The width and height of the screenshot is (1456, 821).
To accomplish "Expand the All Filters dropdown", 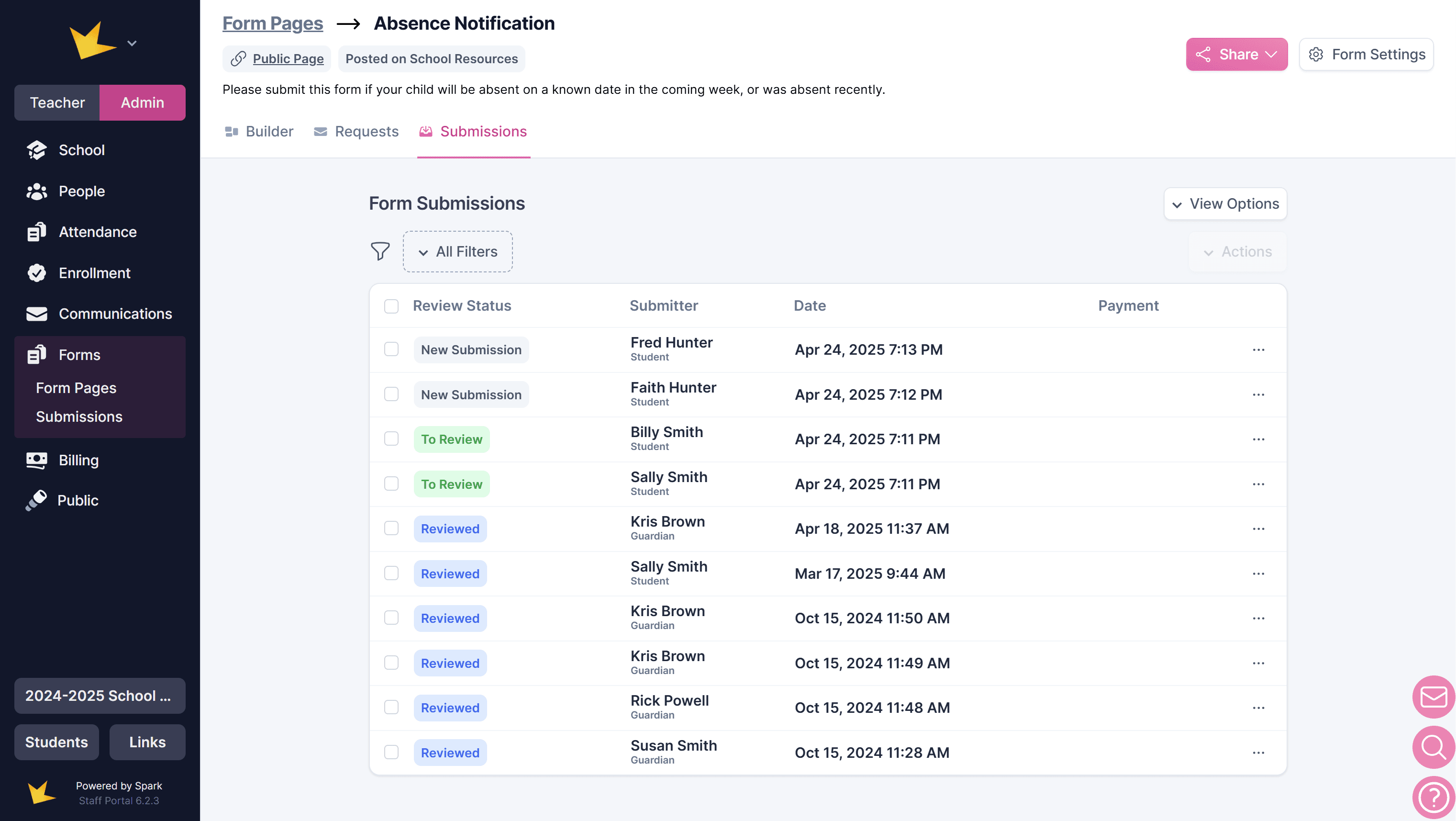I will click(457, 252).
